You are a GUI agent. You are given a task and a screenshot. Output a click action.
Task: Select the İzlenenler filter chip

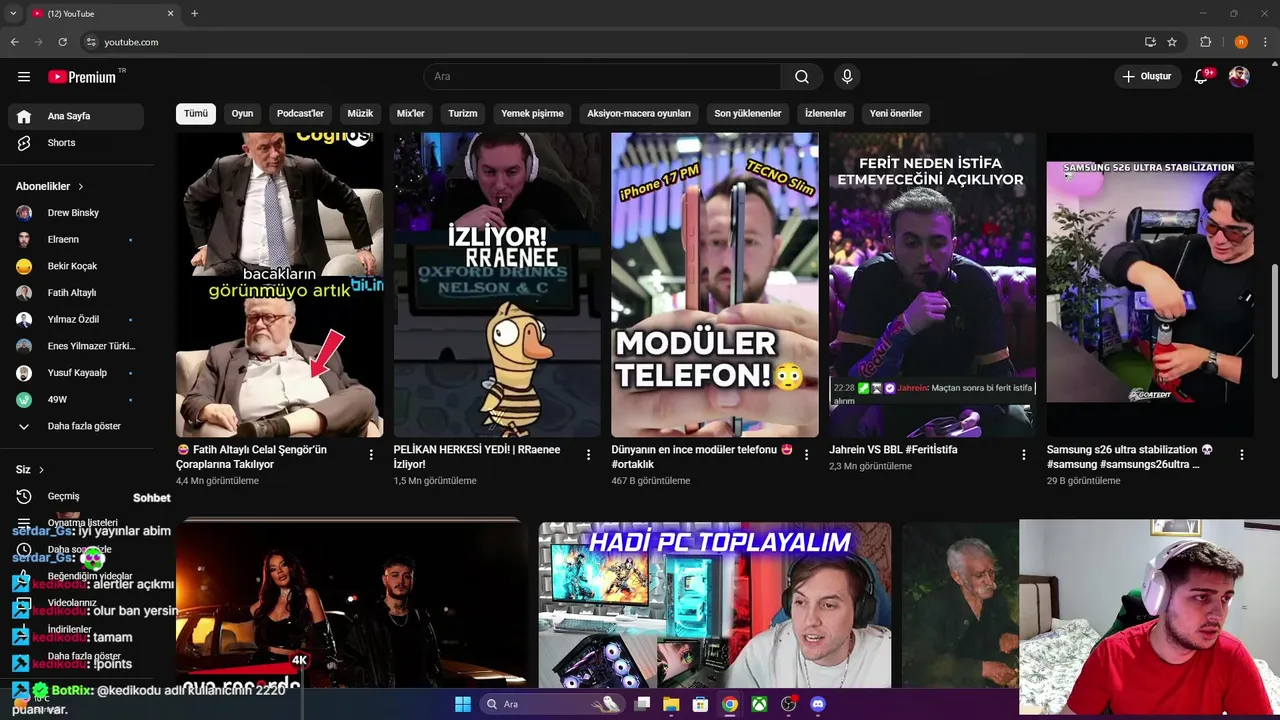(x=826, y=114)
